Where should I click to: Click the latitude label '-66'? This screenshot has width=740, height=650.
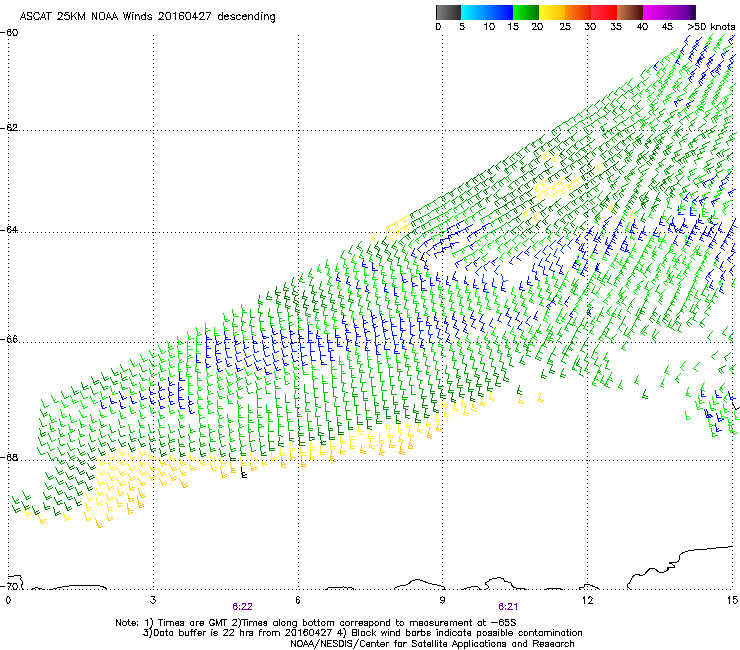coord(10,340)
